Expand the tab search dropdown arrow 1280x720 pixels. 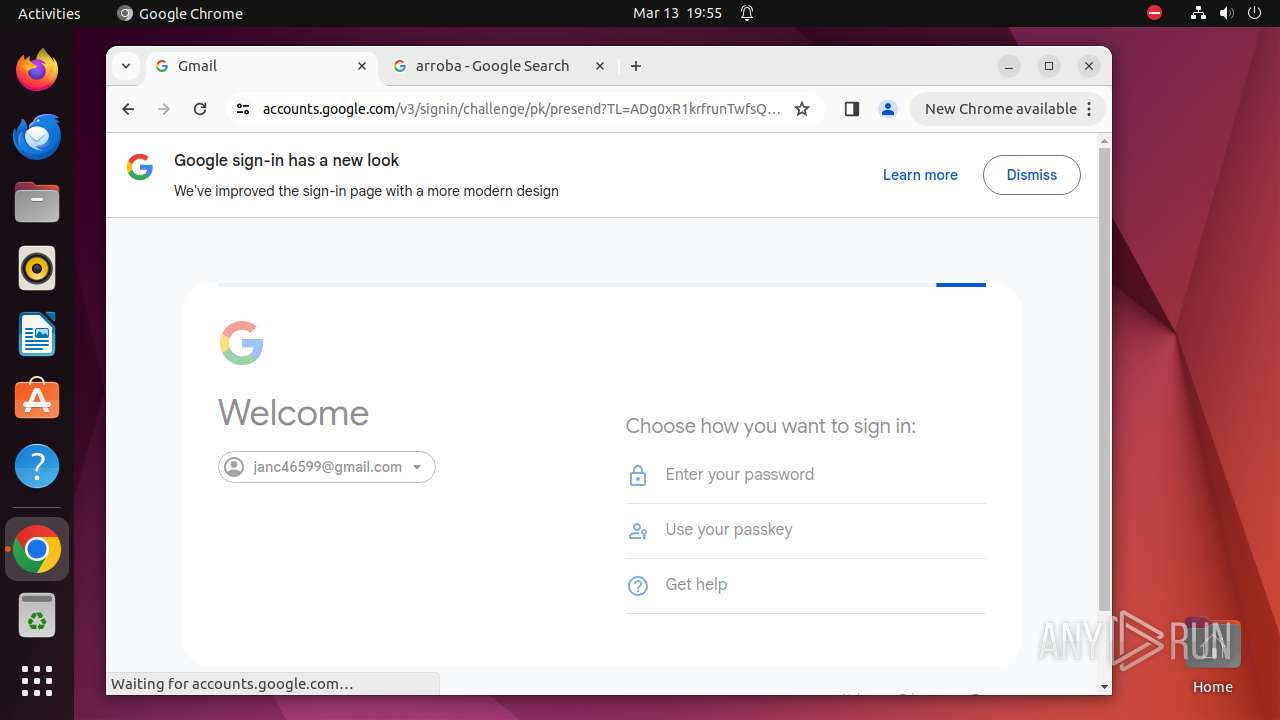click(x=126, y=66)
